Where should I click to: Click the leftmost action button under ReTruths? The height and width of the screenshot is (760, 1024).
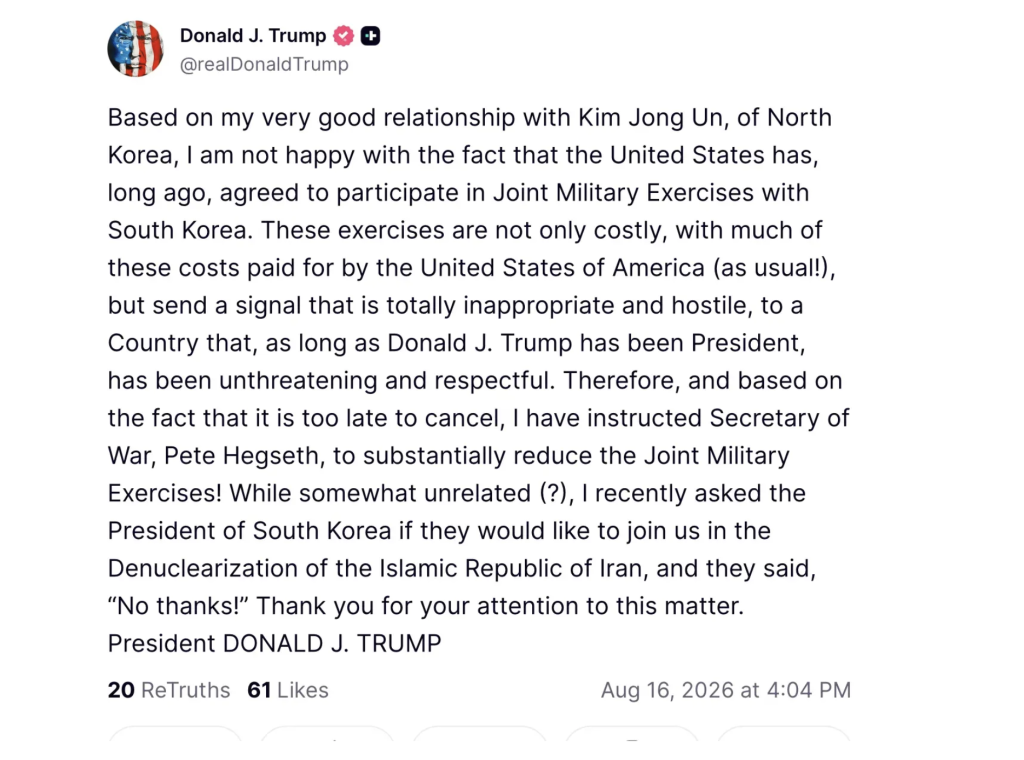tap(175, 735)
